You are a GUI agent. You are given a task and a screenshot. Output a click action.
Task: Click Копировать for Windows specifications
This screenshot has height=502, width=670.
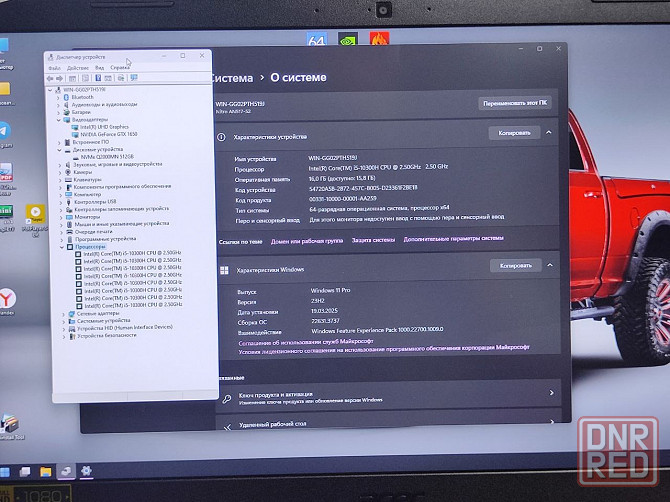[516, 265]
